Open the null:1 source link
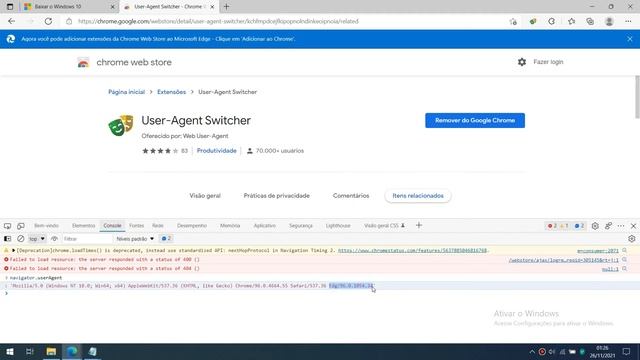This screenshot has height=360, width=640. click(x=610, y=269)
